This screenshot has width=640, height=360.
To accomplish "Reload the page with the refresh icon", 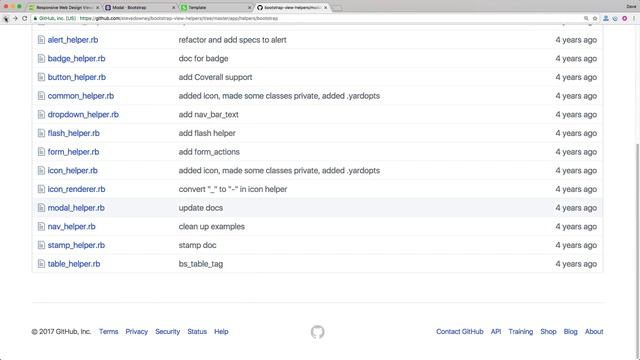I will 24,18.
